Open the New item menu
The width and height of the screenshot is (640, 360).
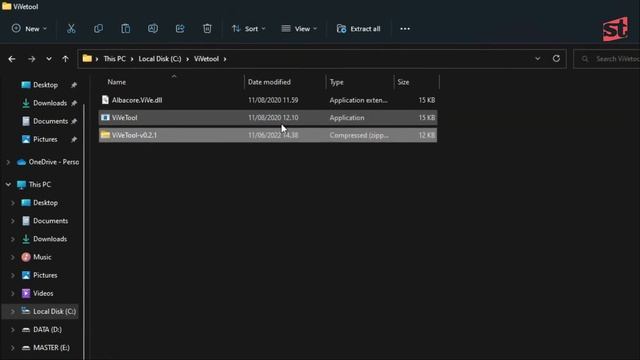click(x=29, y=29)
